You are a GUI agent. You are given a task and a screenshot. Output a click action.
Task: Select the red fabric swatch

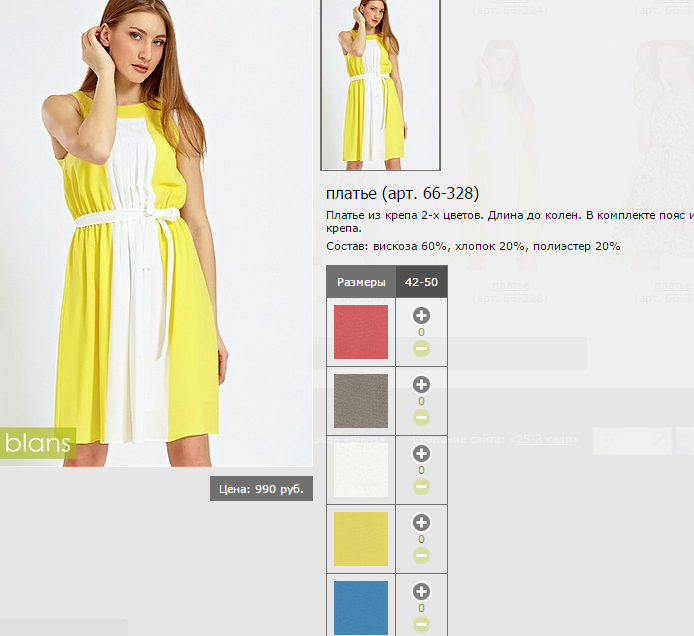click(x=360, y=332)
